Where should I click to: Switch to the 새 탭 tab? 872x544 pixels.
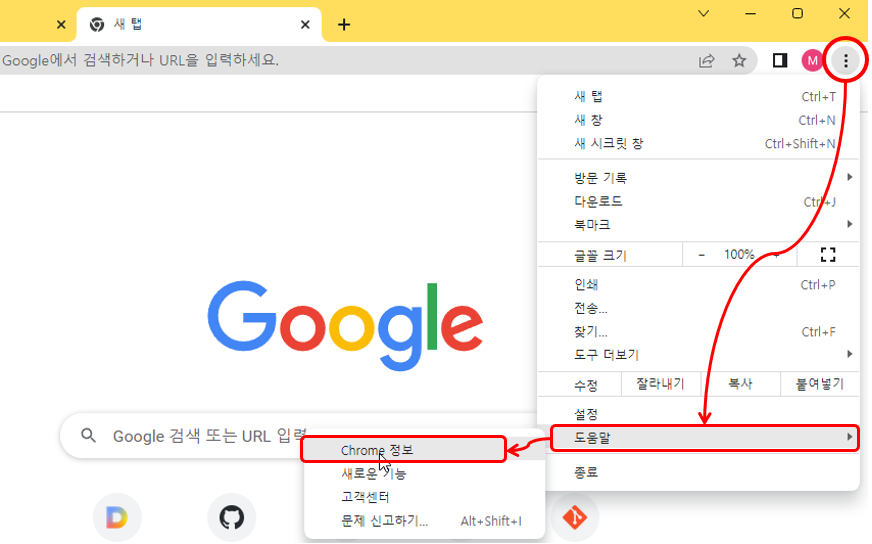click(x=199, y=24)
